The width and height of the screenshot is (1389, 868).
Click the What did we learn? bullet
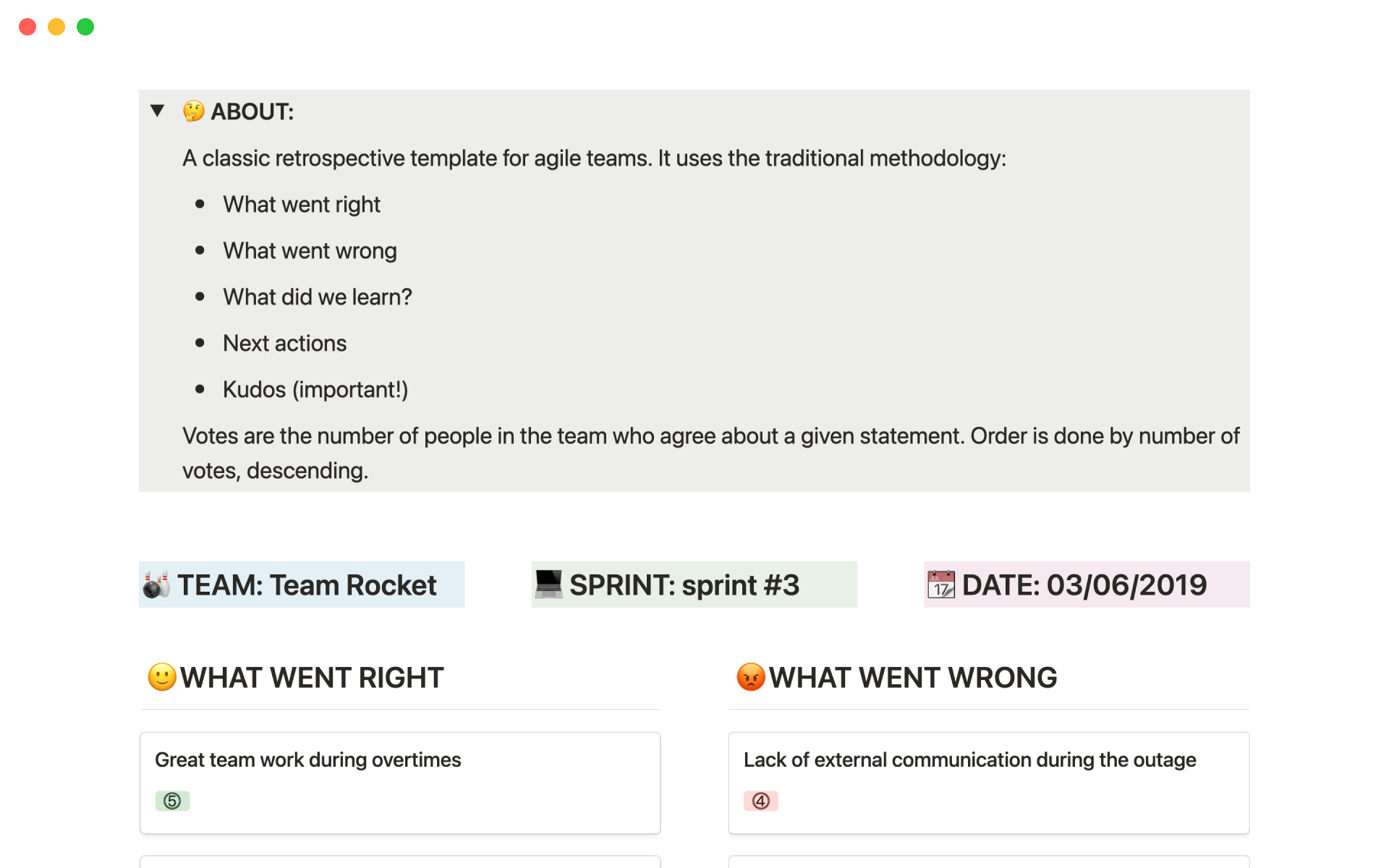(x=318, y=297)
